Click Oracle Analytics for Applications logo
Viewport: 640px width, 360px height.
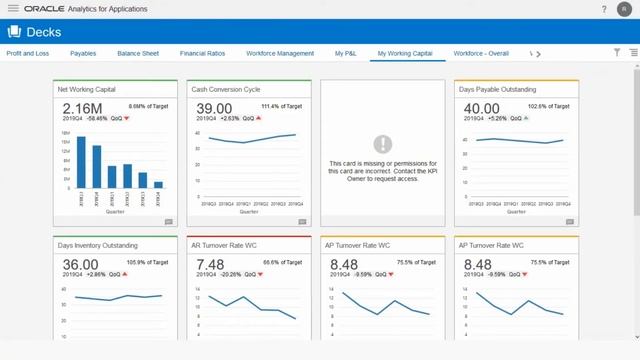pos(86,9)
